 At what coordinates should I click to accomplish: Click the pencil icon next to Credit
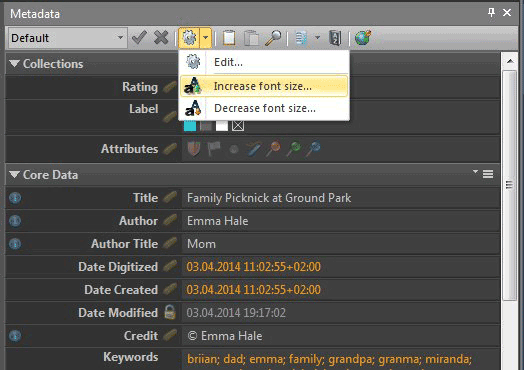pos(170,335)
